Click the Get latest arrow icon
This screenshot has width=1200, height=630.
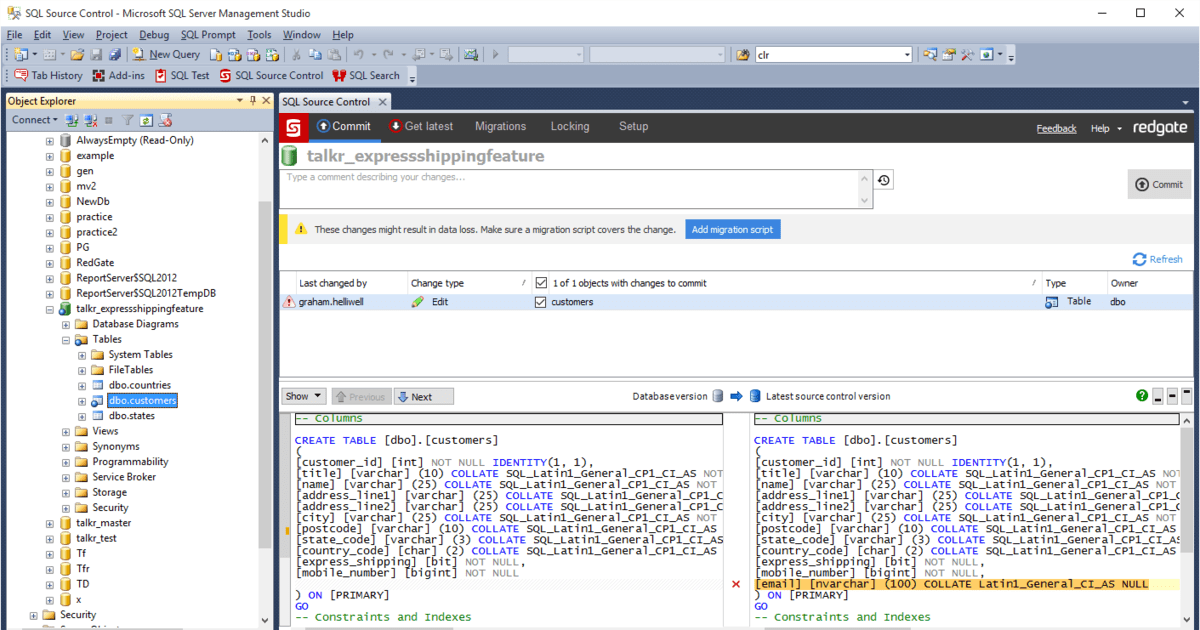[396, 127]
